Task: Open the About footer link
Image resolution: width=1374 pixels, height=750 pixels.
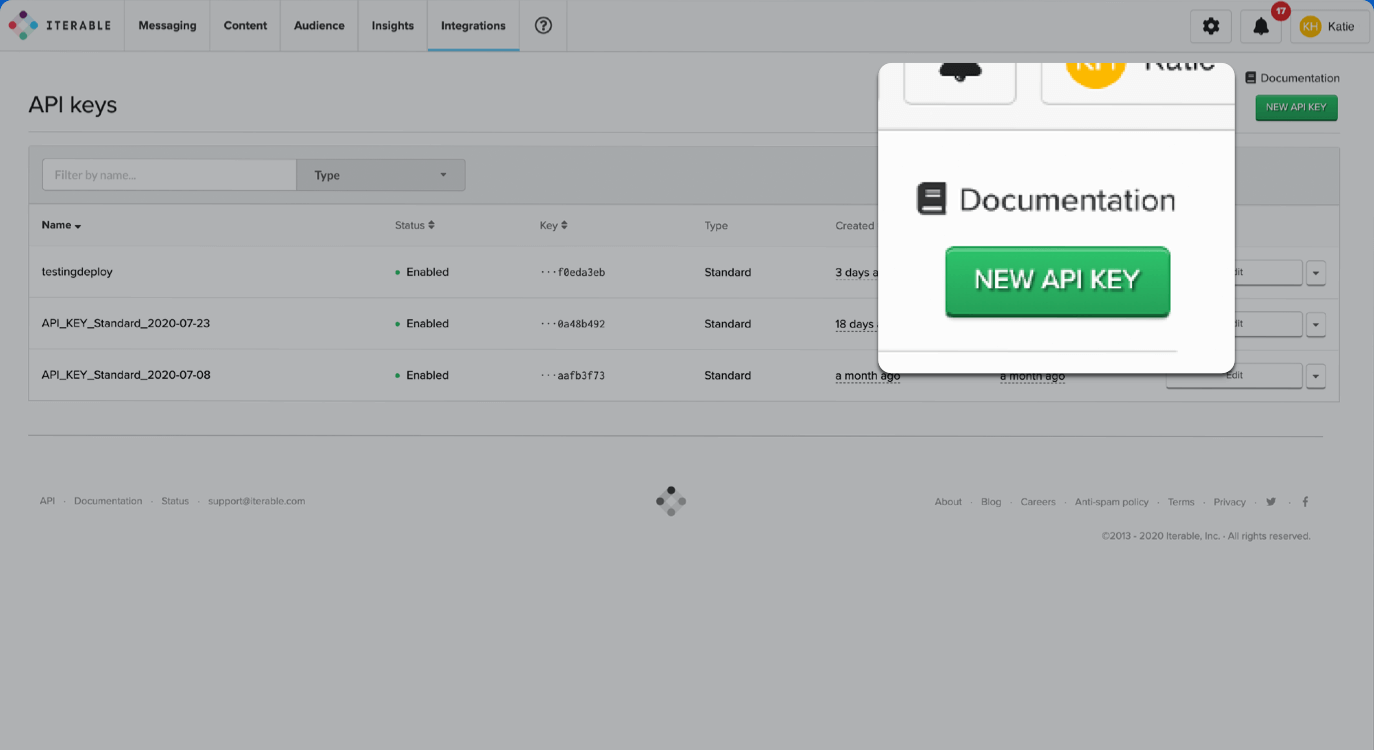Action: tap(948, 502)
